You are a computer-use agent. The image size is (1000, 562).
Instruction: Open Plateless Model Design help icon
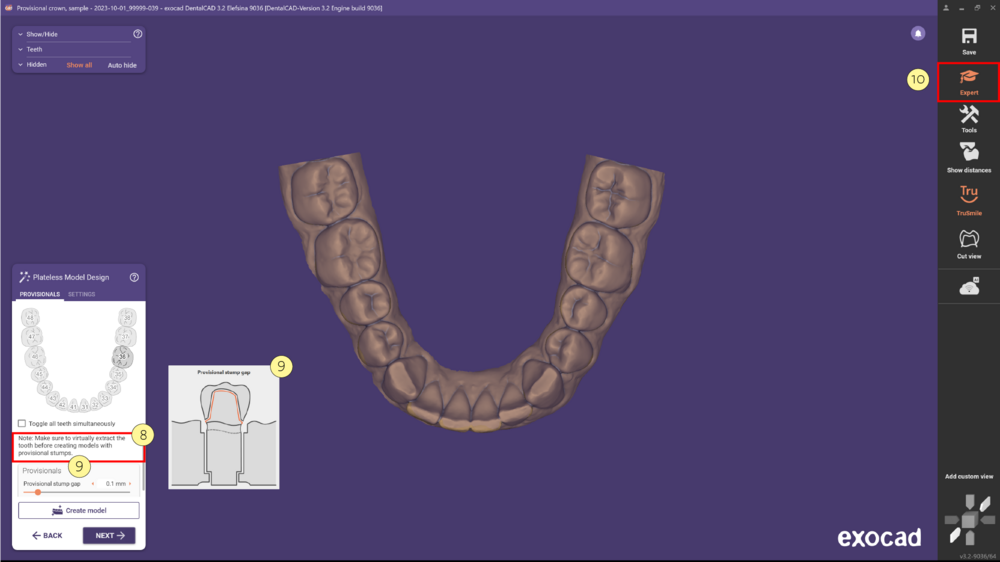(134, 277)
